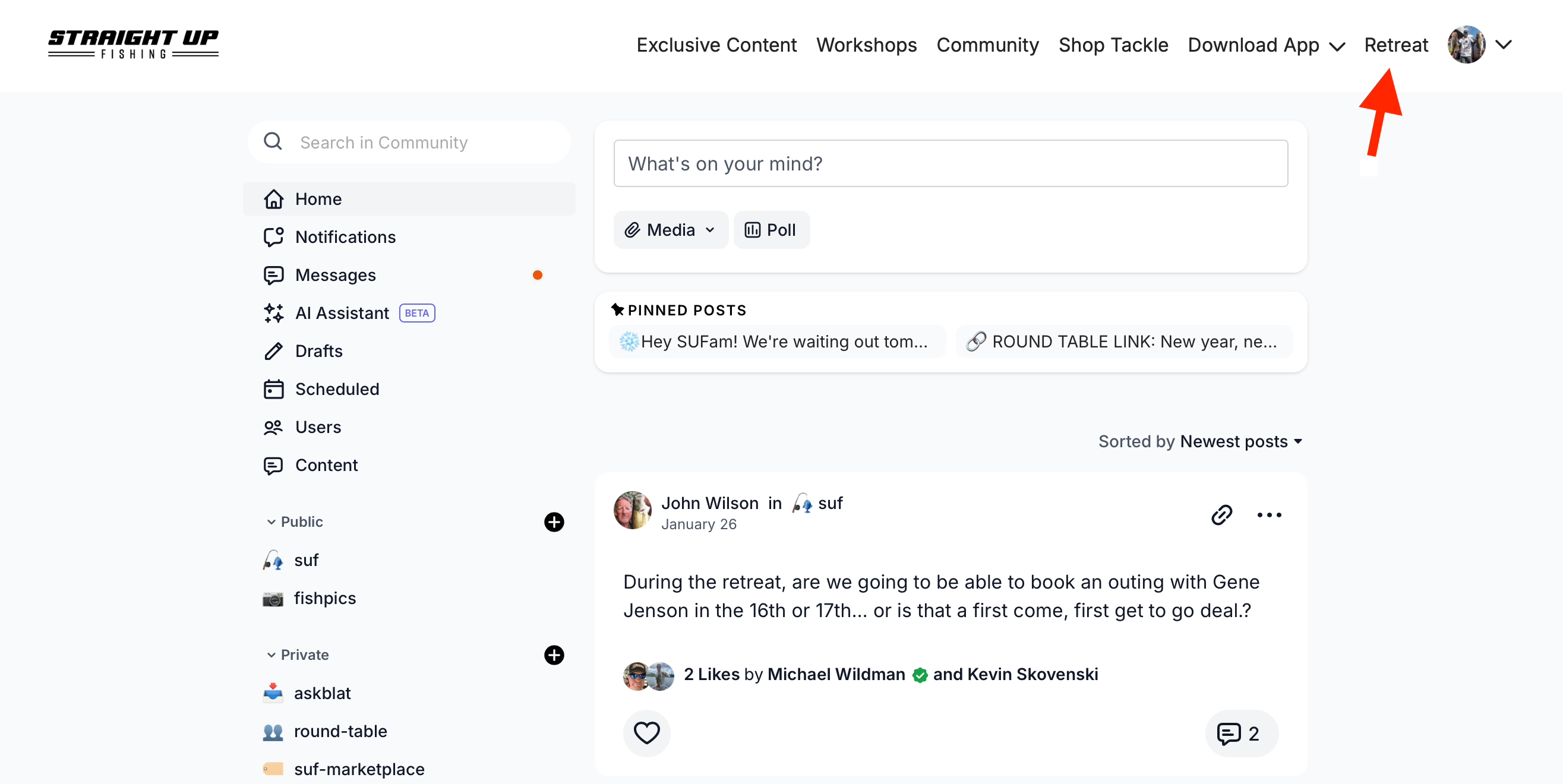1563x784 pixels.
Task: Copy post link via the chain icon
Action: (x=1221, y=514)
